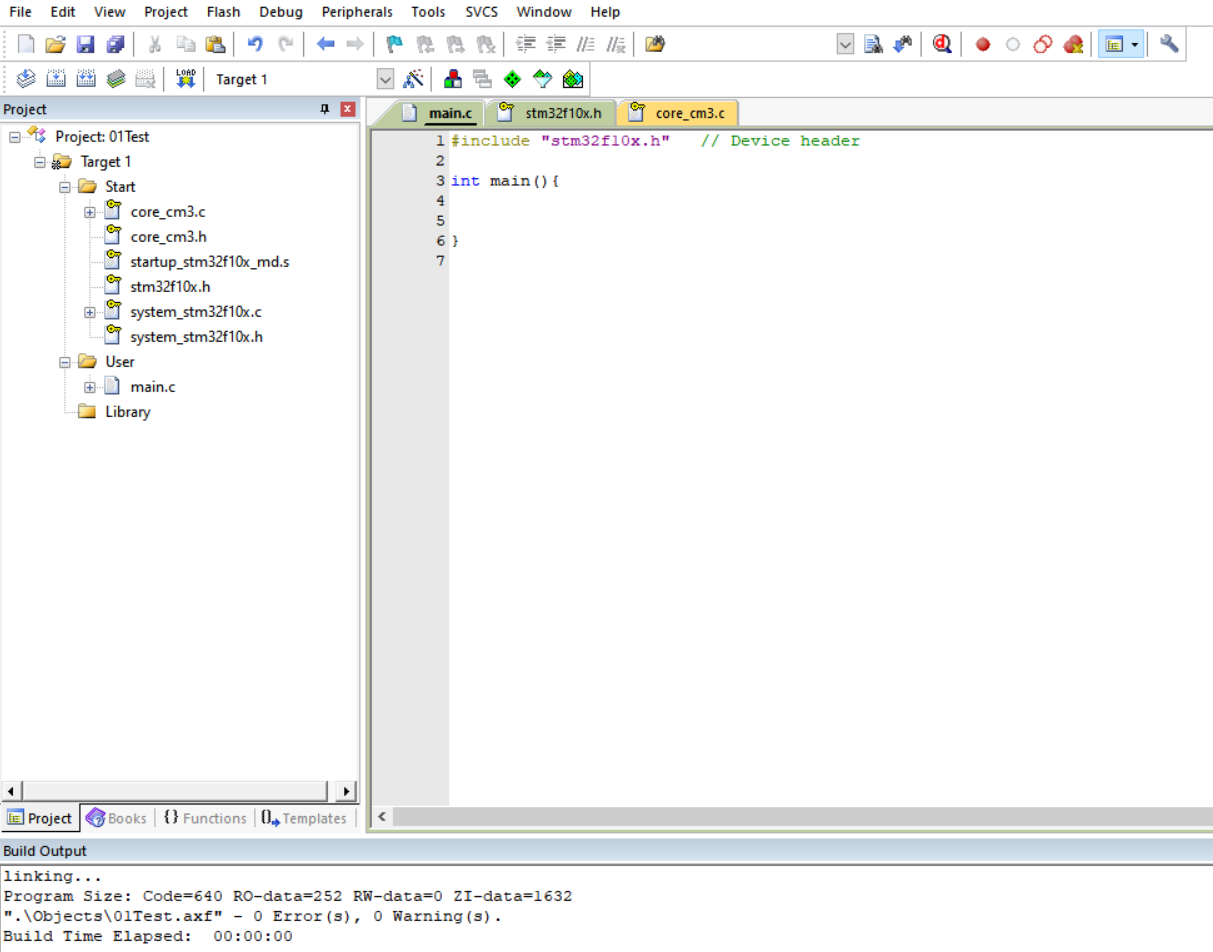
Task: Switch to stm32f10x.h editor tab
Action: pyautogui.click(x=551, y=113)
